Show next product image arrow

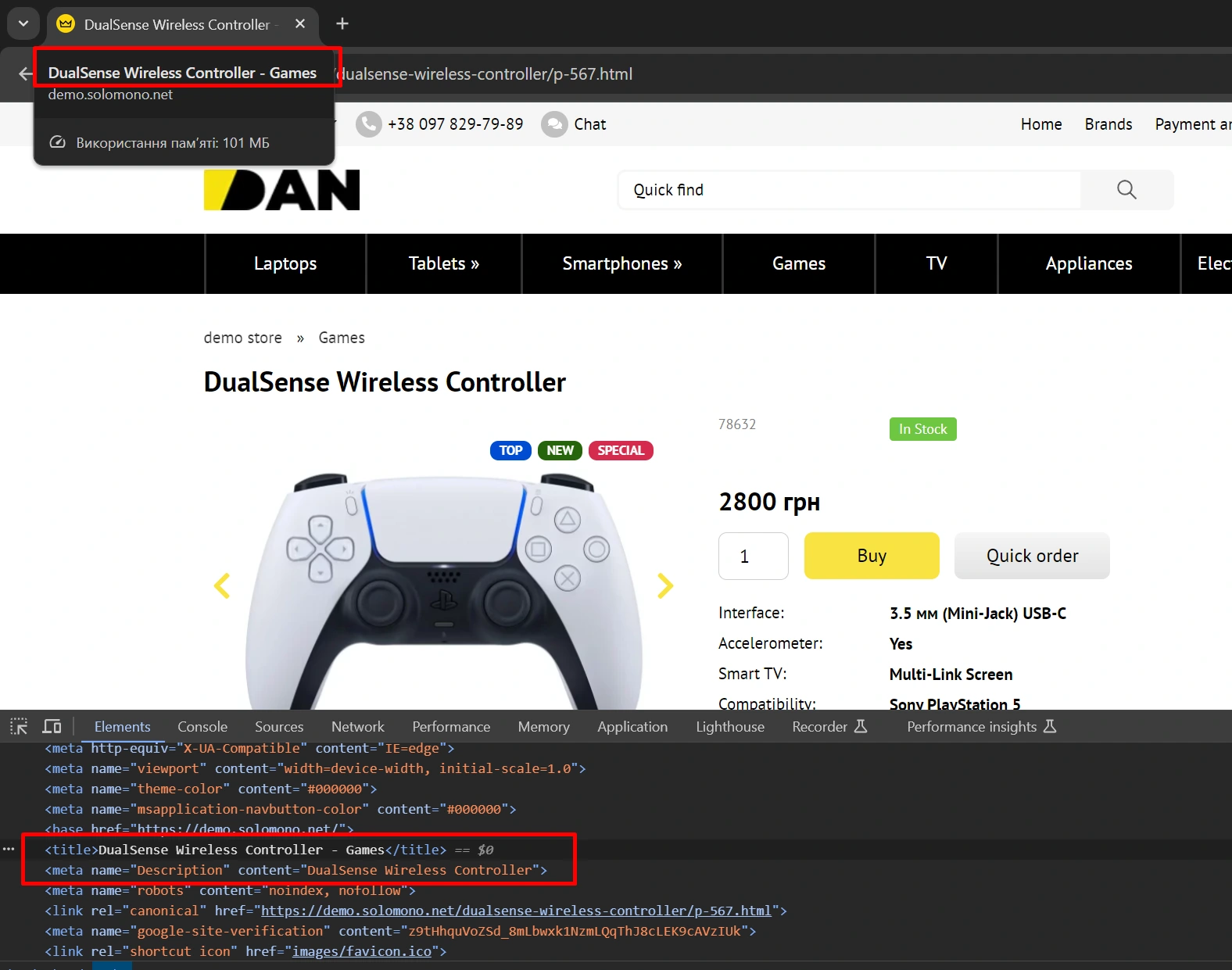coord(664,585)
